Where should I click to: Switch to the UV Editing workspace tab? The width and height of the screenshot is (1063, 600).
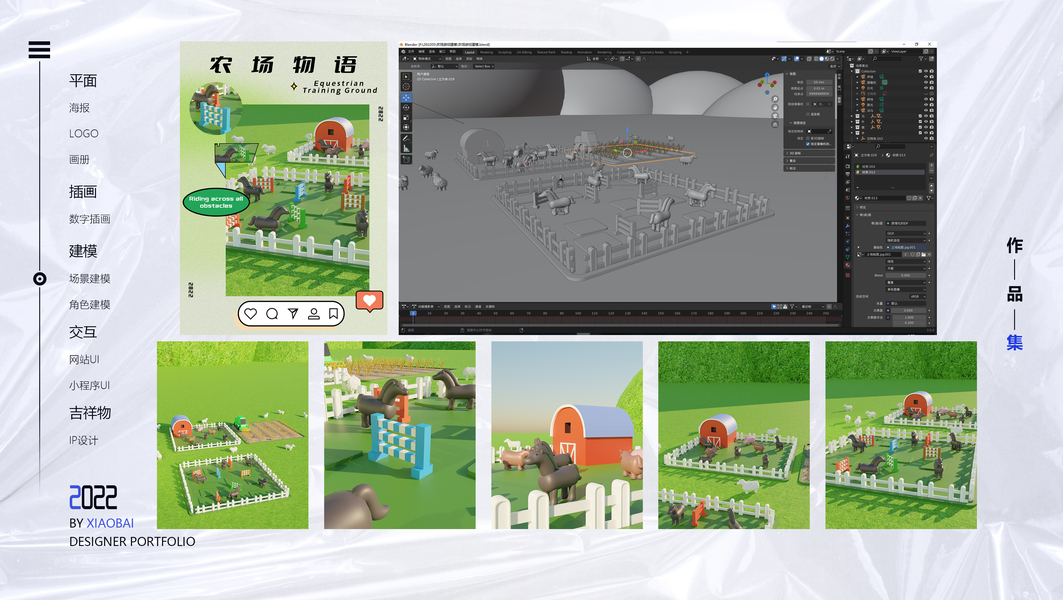click(525, 52)
